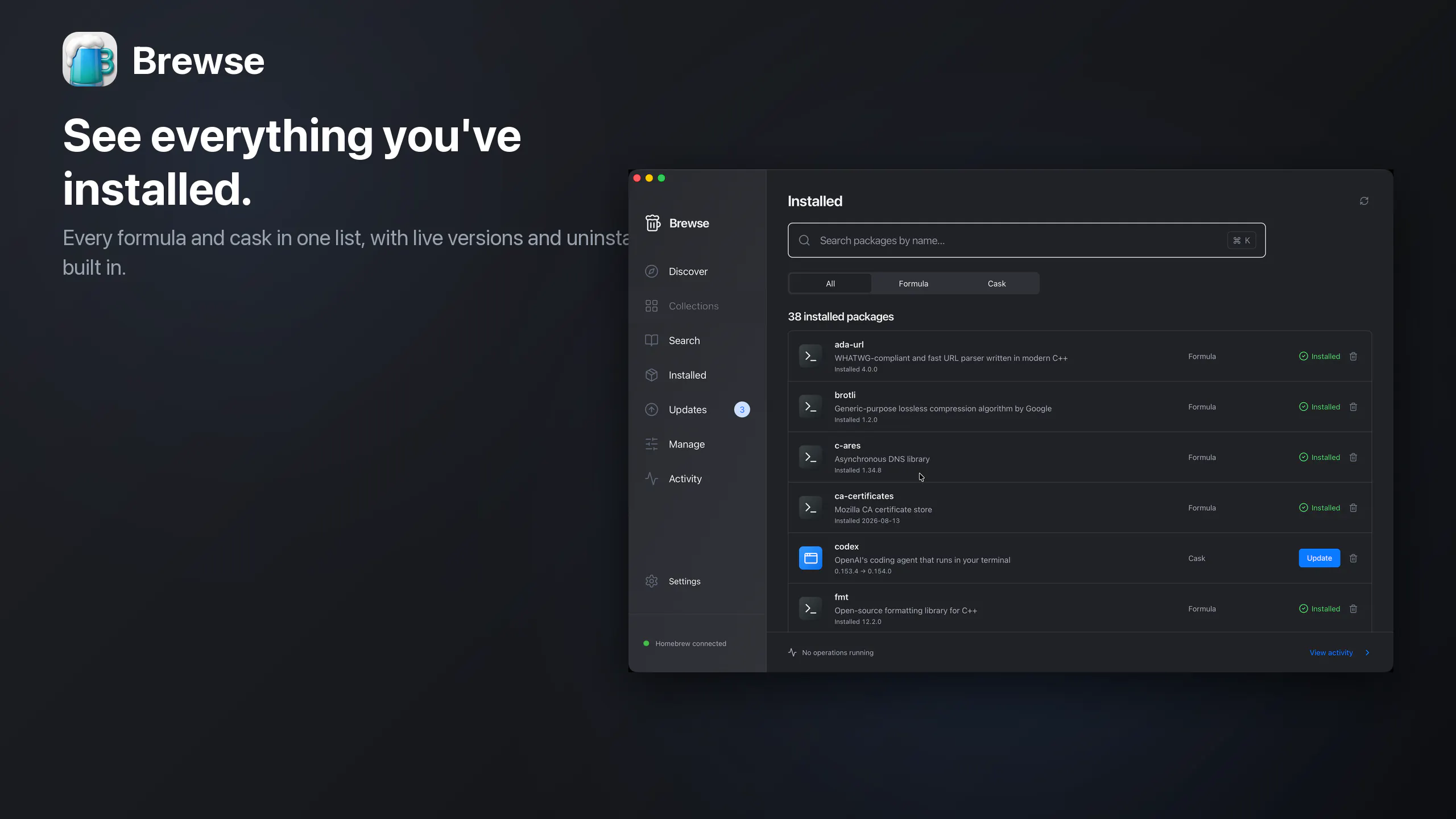Click the Installed status for brotli
Screen dimensions: 1456x819
[1319, 407]
